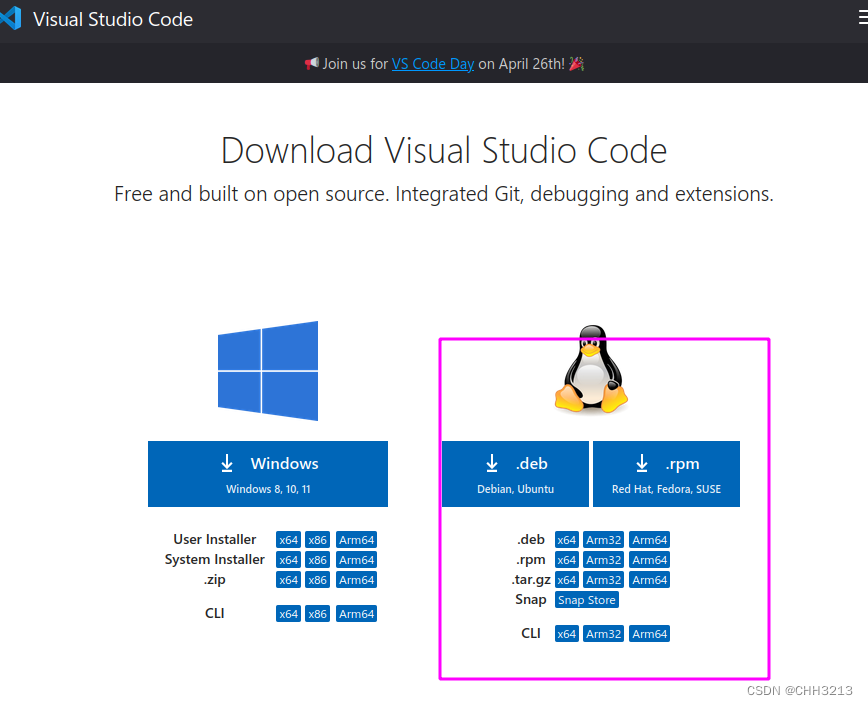Click the CLI label under Linux
868x705 pixels.
pos(531,633)
